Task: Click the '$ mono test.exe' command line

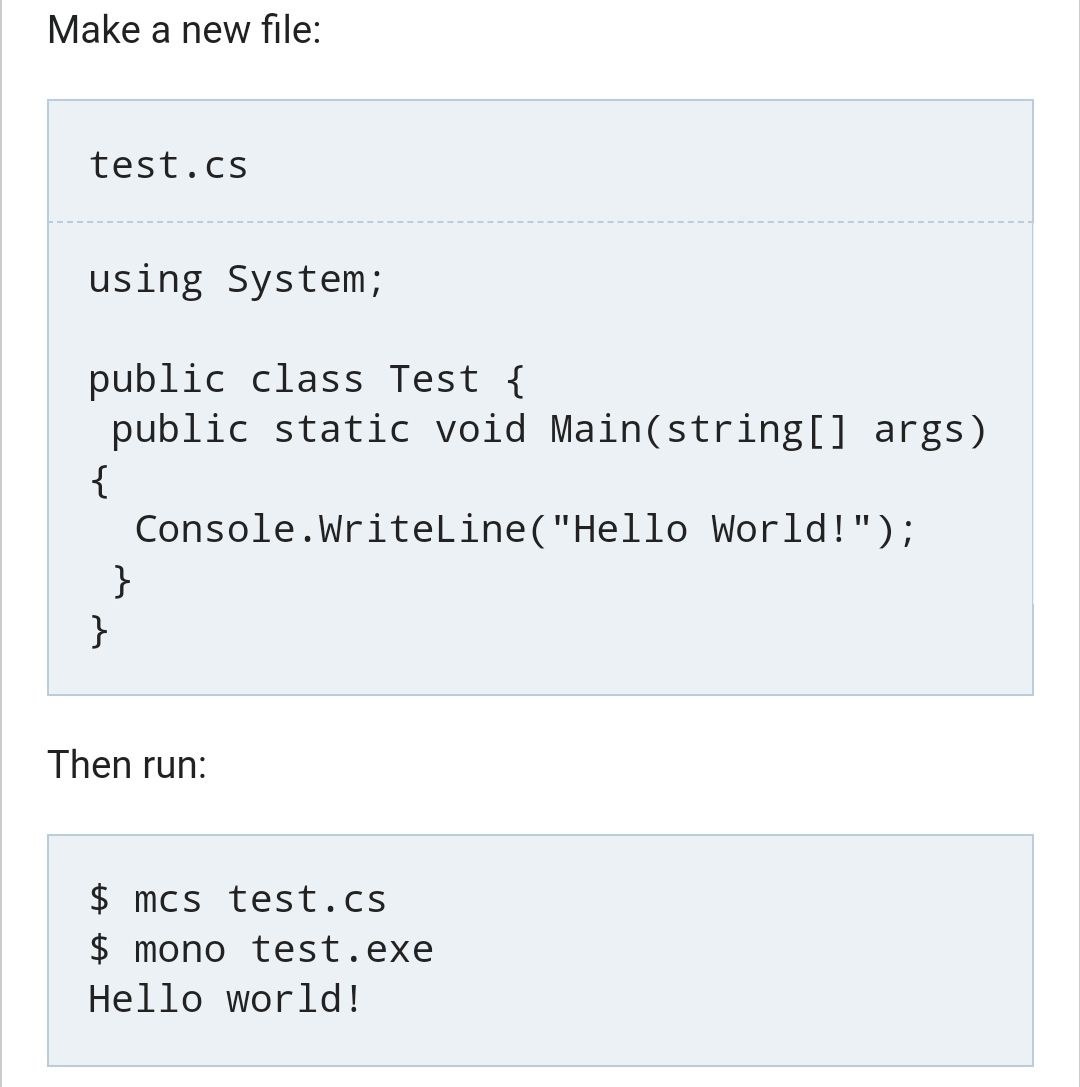Action: (x=261, y=949)
